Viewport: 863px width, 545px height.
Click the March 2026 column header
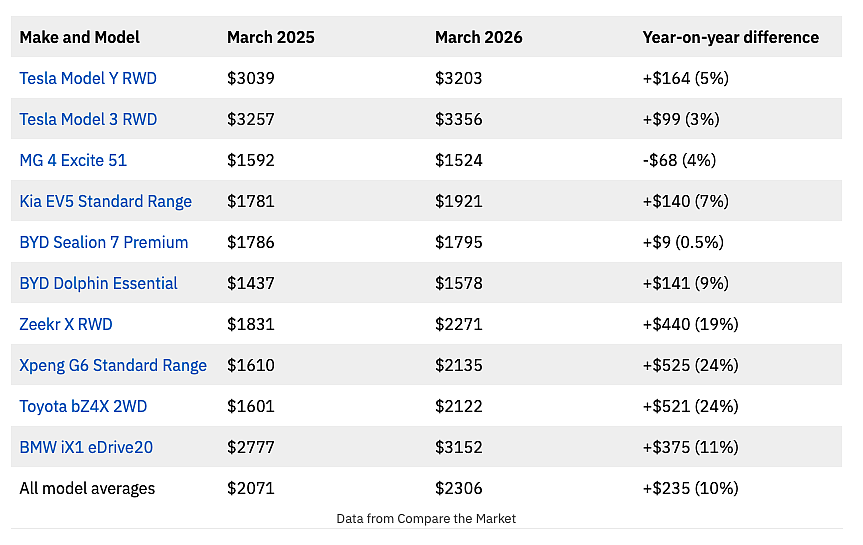click(478, 37)
